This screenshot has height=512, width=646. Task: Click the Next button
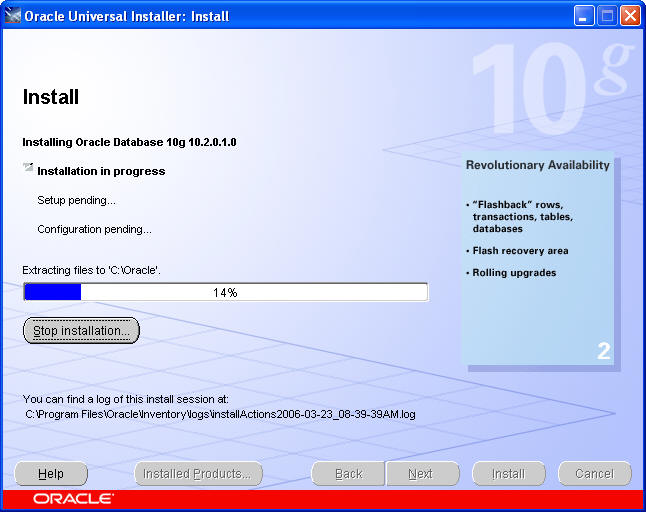coord(421,474)
